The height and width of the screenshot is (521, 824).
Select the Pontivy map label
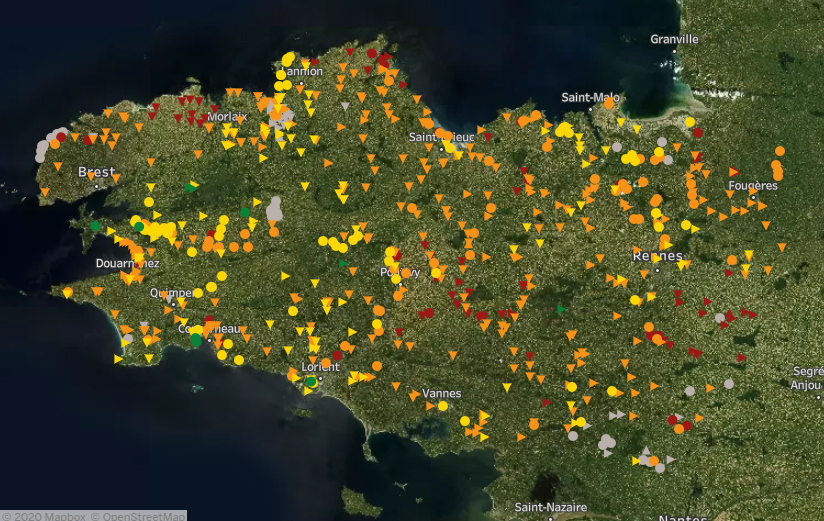(400, 272)
